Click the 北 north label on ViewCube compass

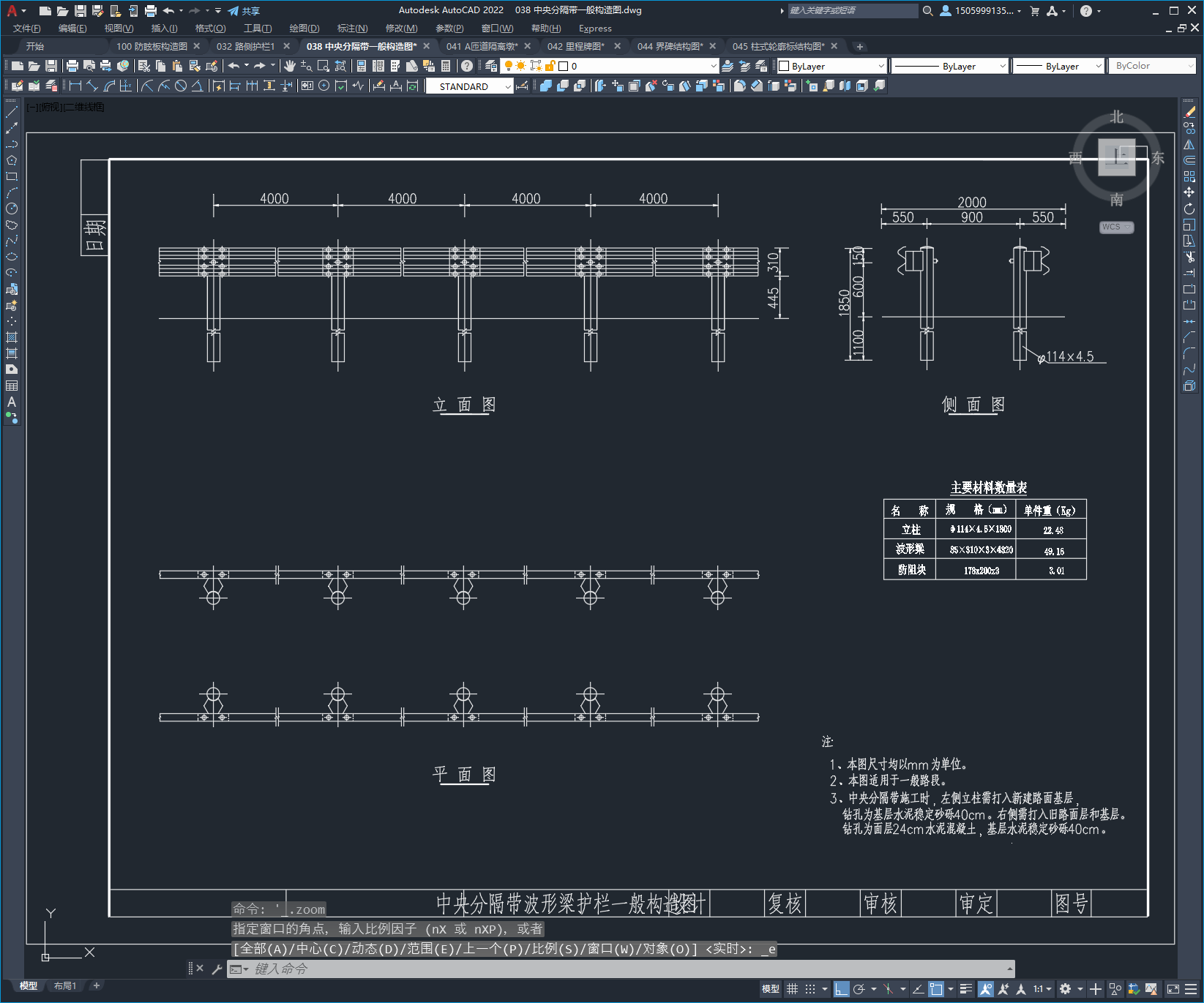1116,117
